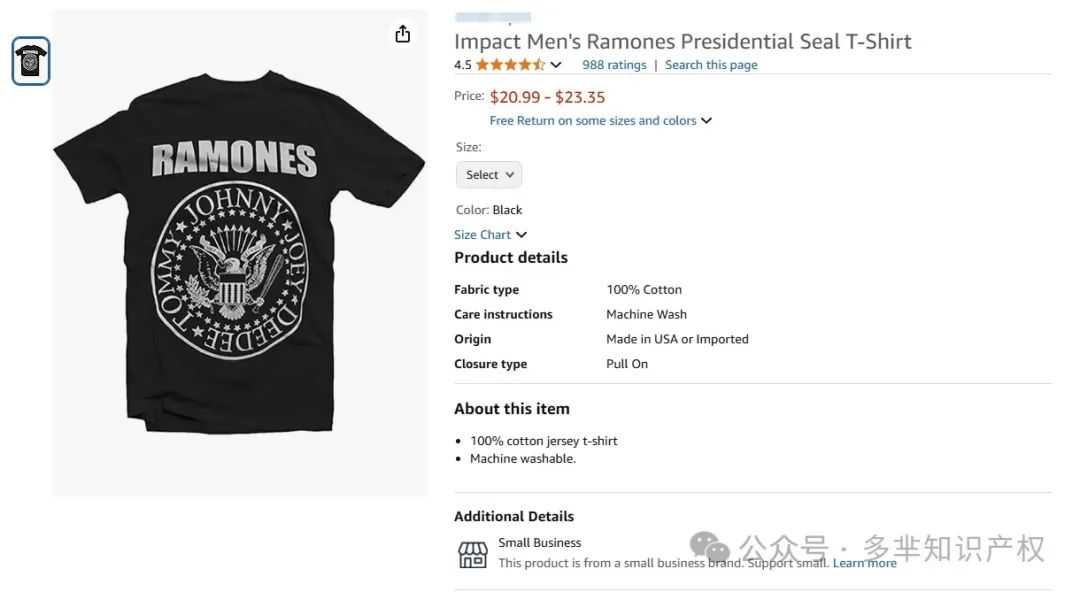Screen dimensions: 1080x592
Task: Open the 988 ratings link
Action: 614,65
